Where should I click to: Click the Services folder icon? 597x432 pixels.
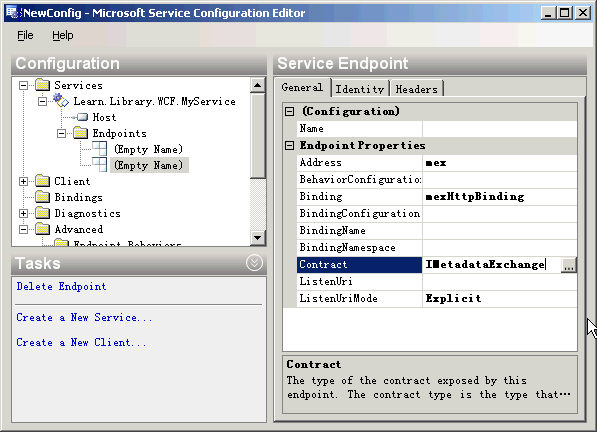(43, 85)
